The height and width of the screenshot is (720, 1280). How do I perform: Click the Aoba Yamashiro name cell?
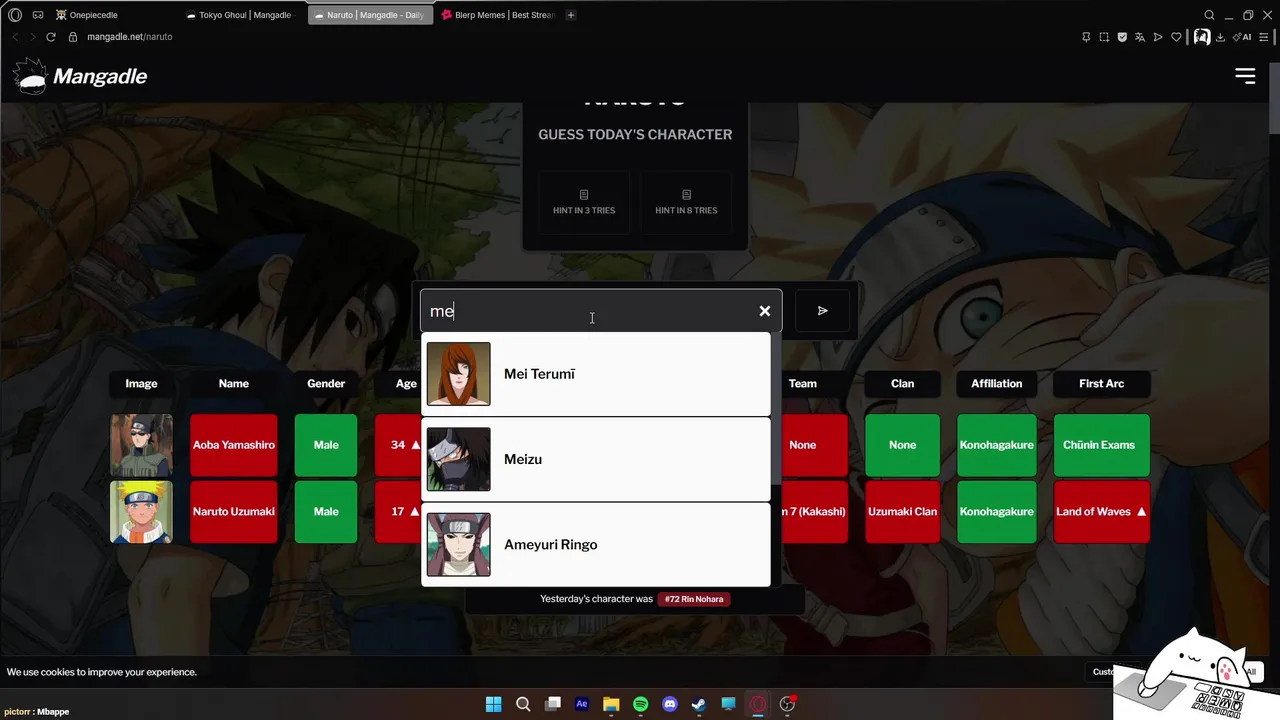pos(234,445)
